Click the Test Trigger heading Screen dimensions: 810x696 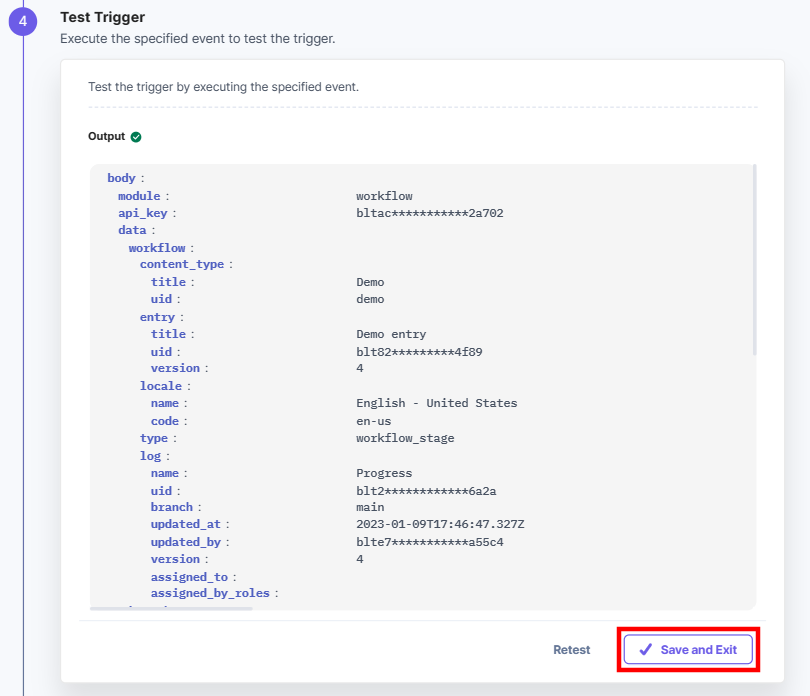(102, 17)
